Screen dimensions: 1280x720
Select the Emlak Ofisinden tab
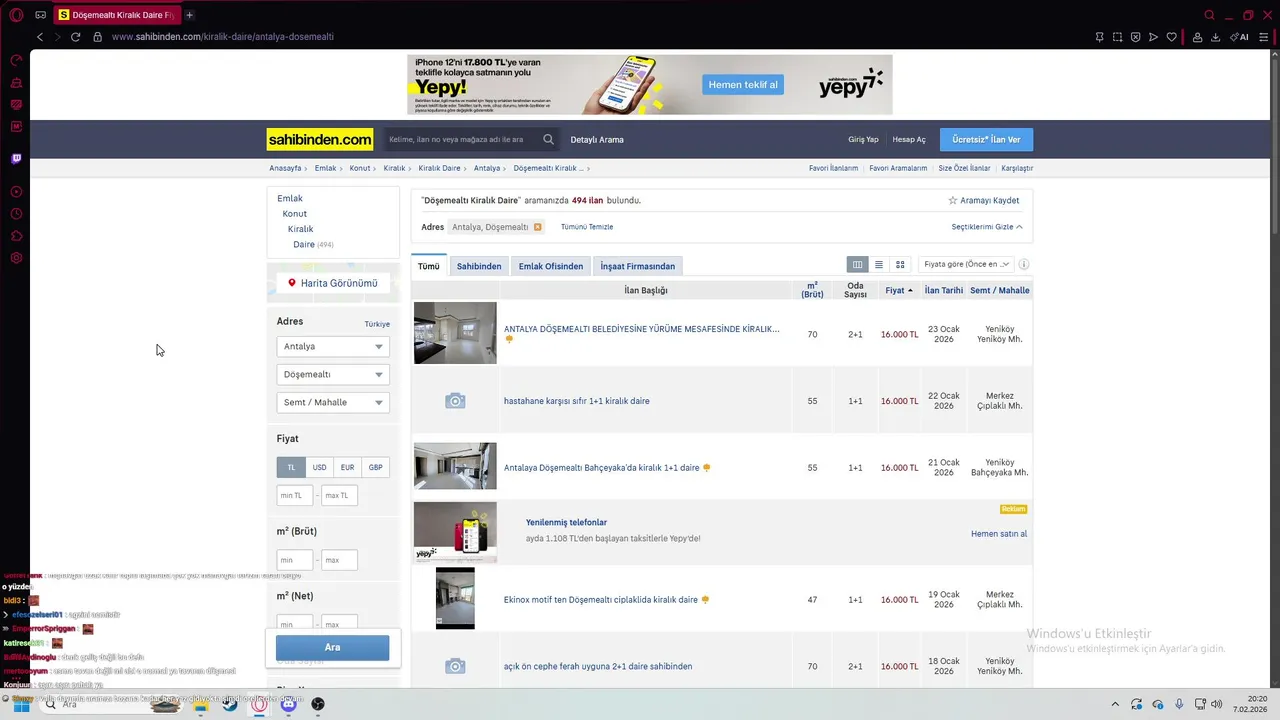[x=551, y=267]
